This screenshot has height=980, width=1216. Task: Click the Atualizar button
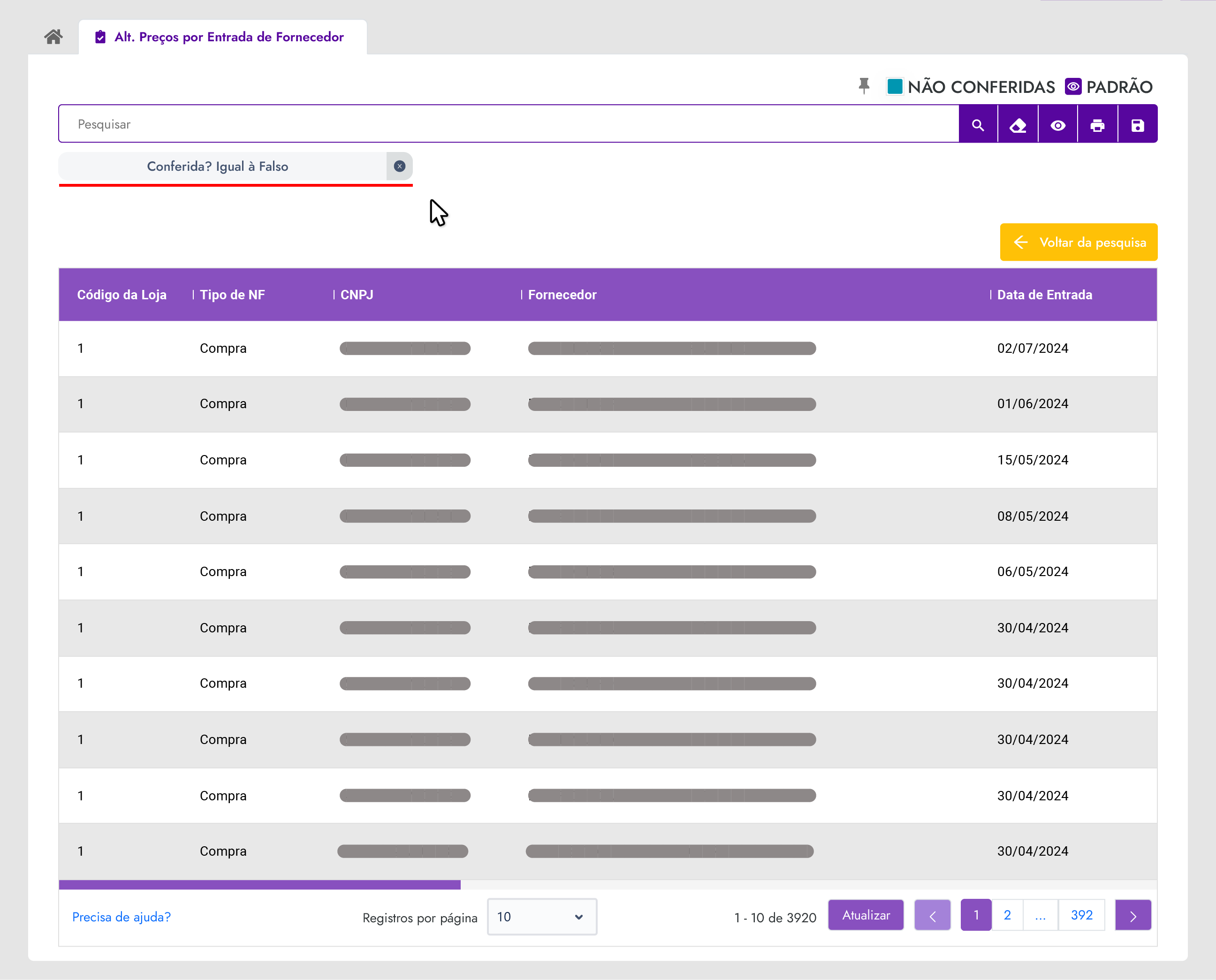866,914
